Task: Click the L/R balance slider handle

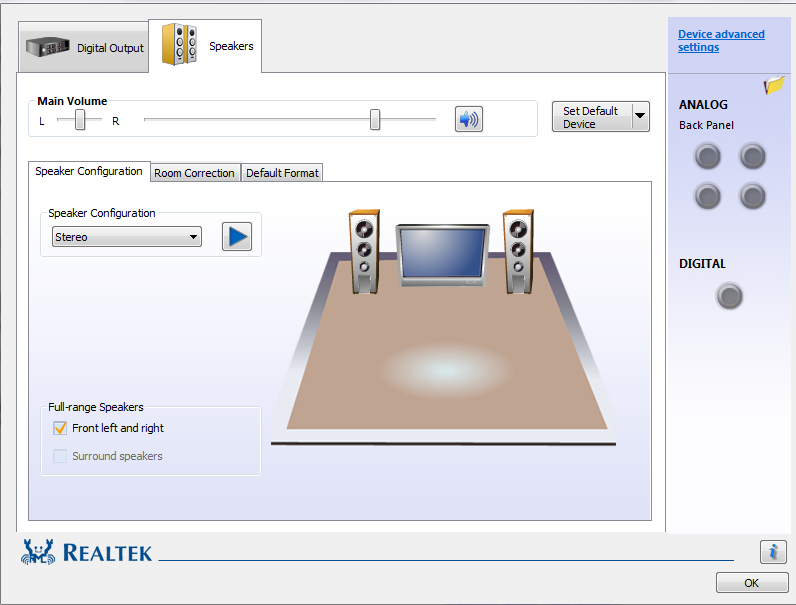Action: (x=80, y=120)
